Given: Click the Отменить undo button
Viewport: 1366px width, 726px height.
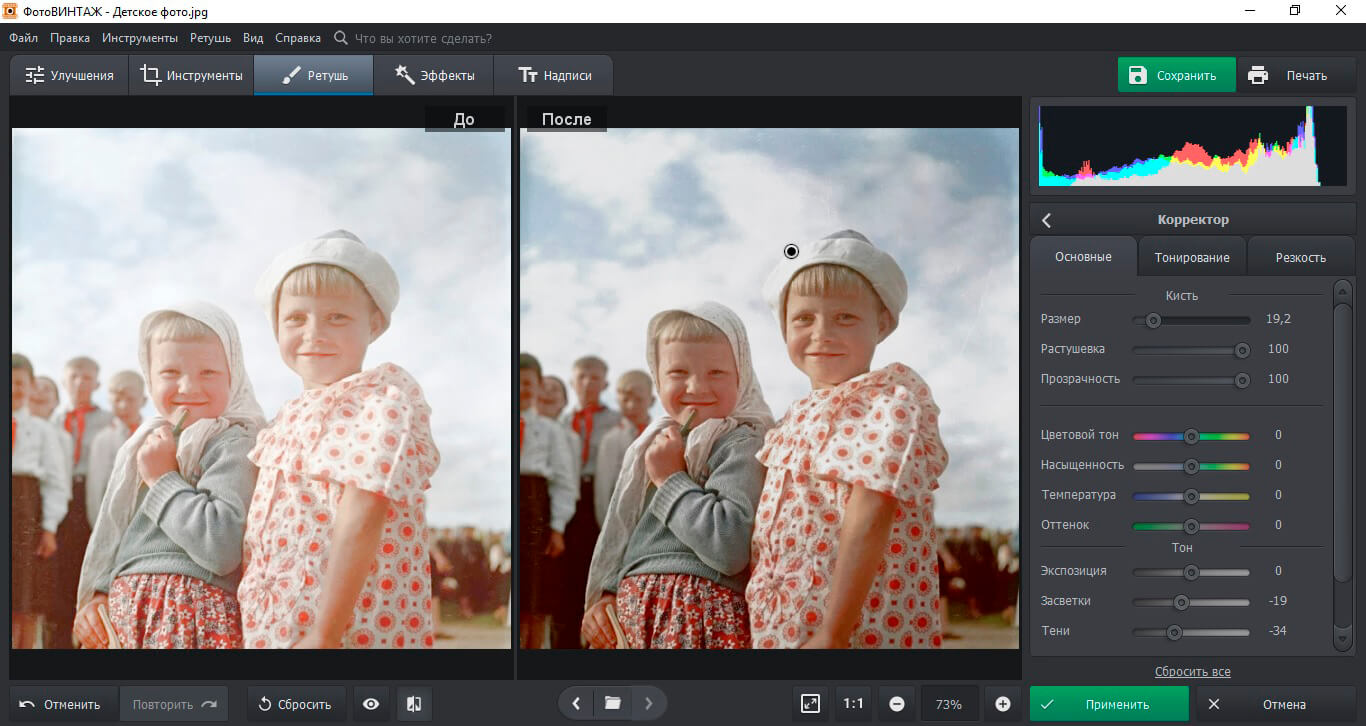Looking at the screenshot, I should click(63, 704).
